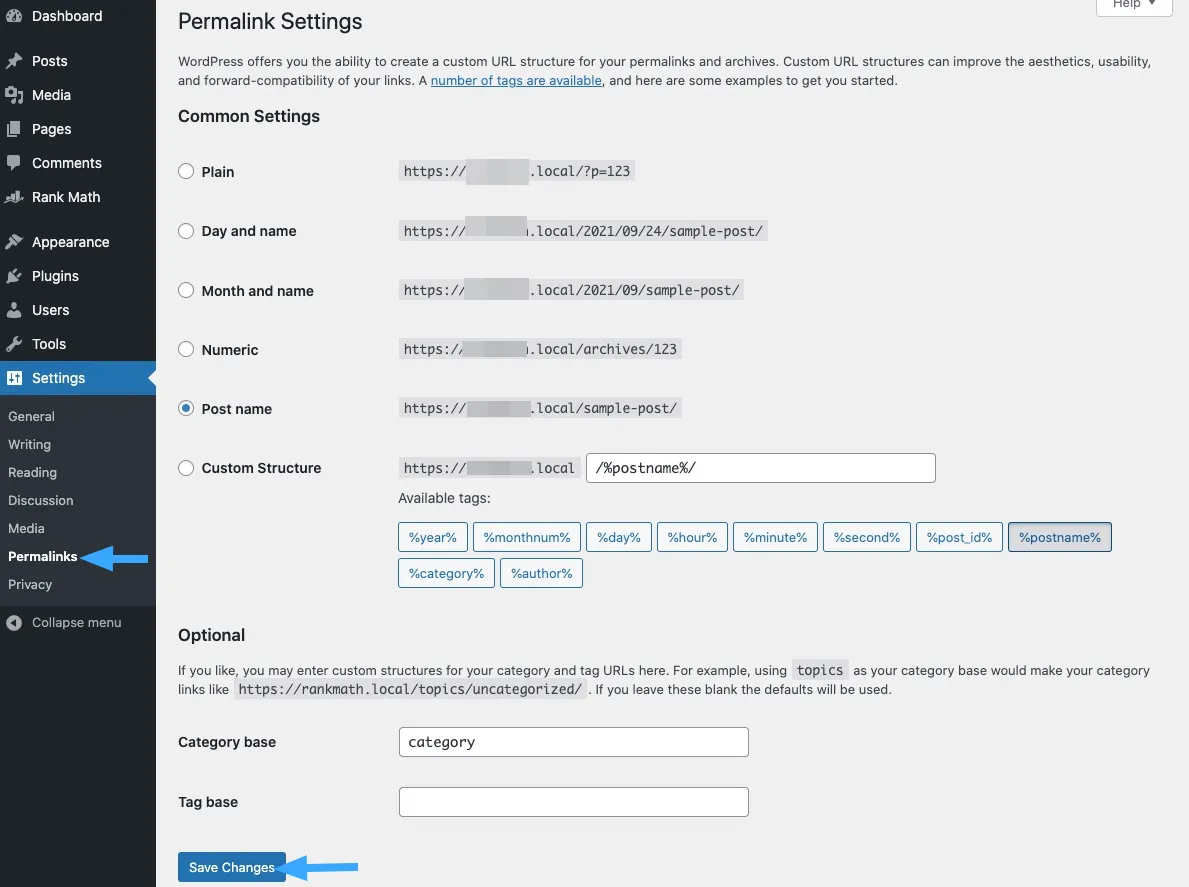The width and height of the screenshot is (1189, 887).
Task: Switch to the General settings page
Action: [x=31, y=416]
